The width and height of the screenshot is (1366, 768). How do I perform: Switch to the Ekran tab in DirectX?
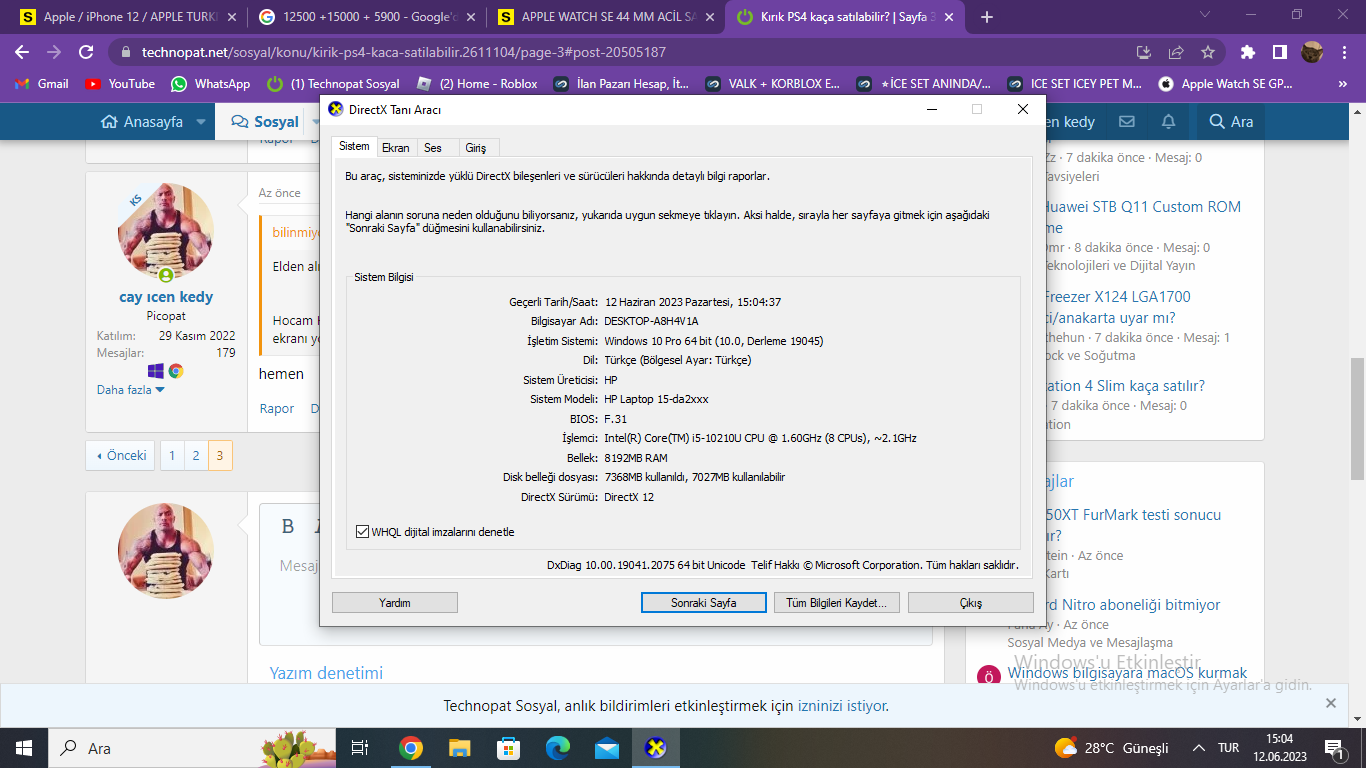396,148
